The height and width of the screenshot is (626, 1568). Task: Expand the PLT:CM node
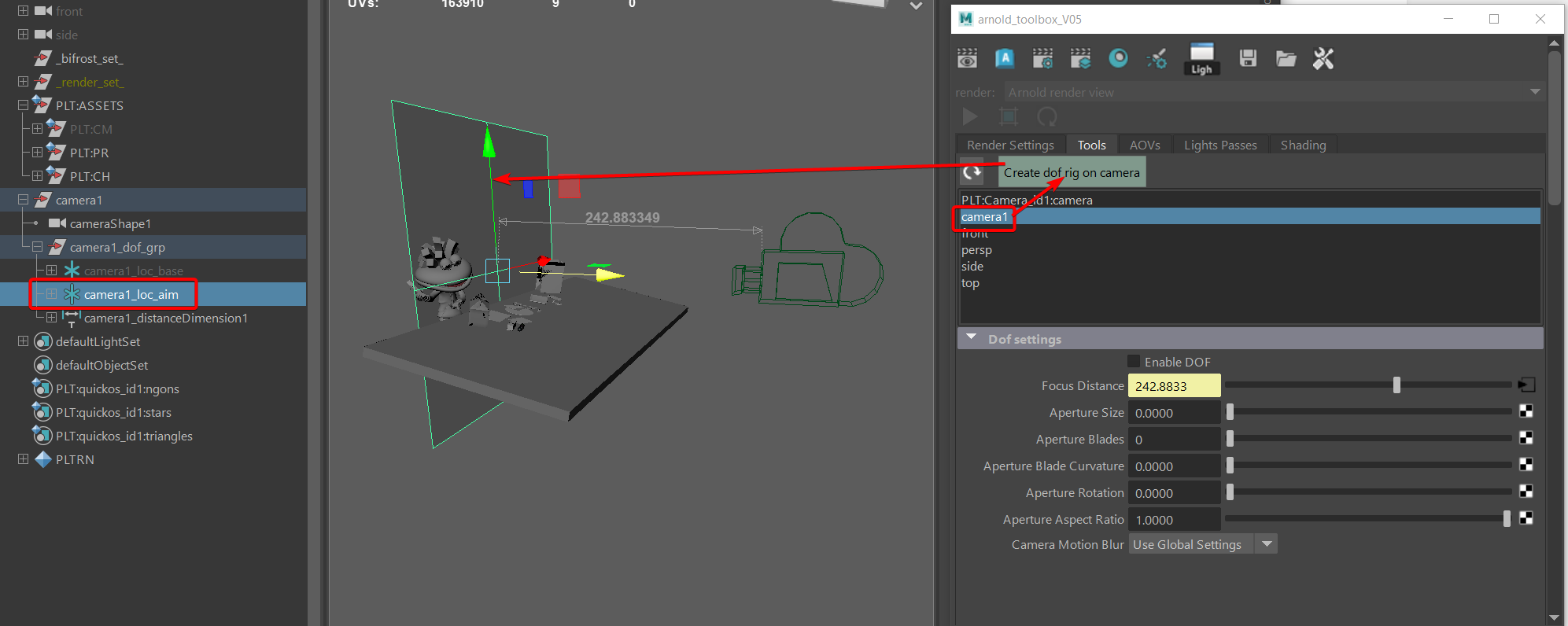[x=37, y=129]
